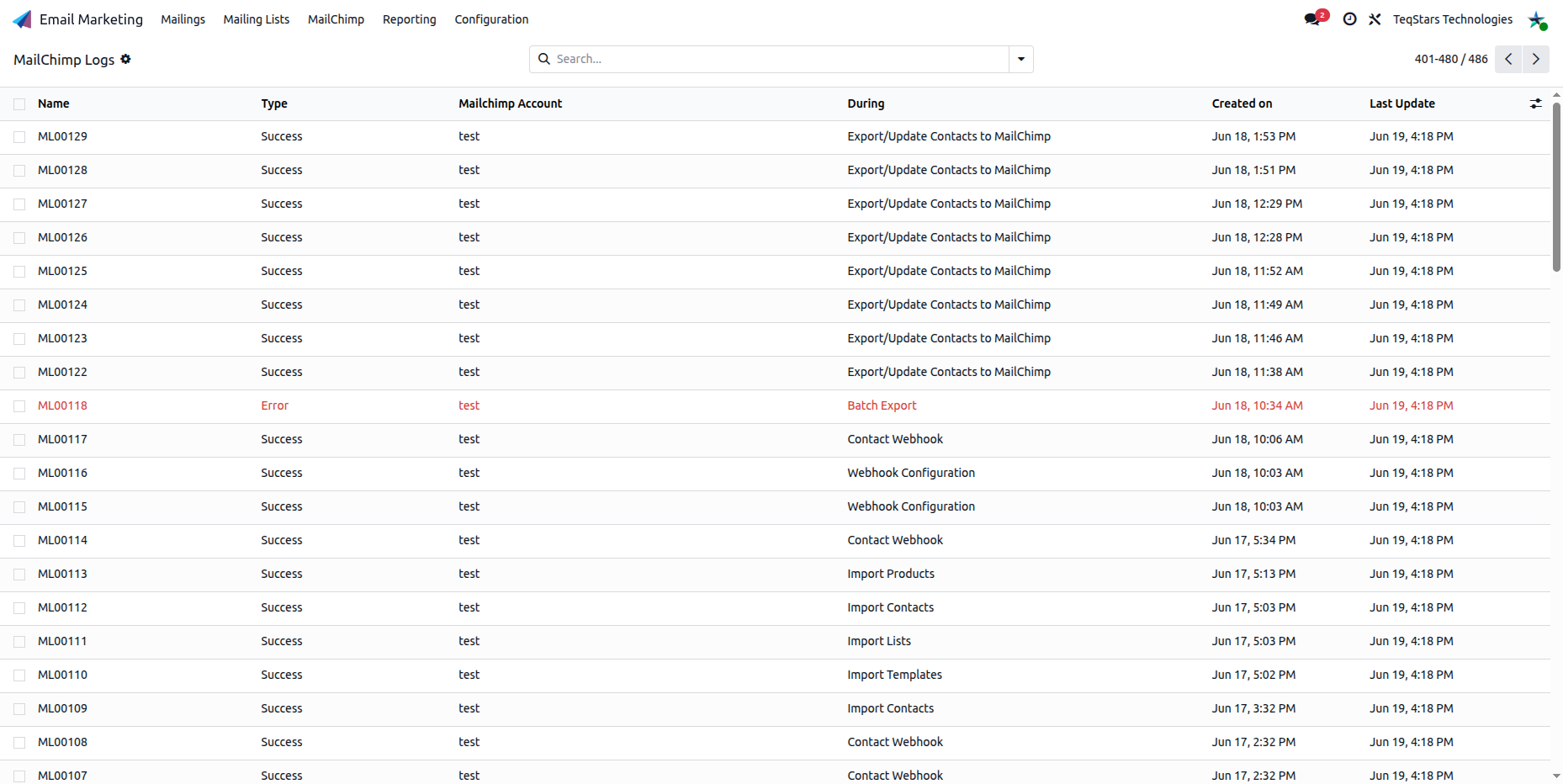The height and width of the screenshot is (784, 1563).
Task: Click the Batch Export cell
Action: click(x=882, y=405)
